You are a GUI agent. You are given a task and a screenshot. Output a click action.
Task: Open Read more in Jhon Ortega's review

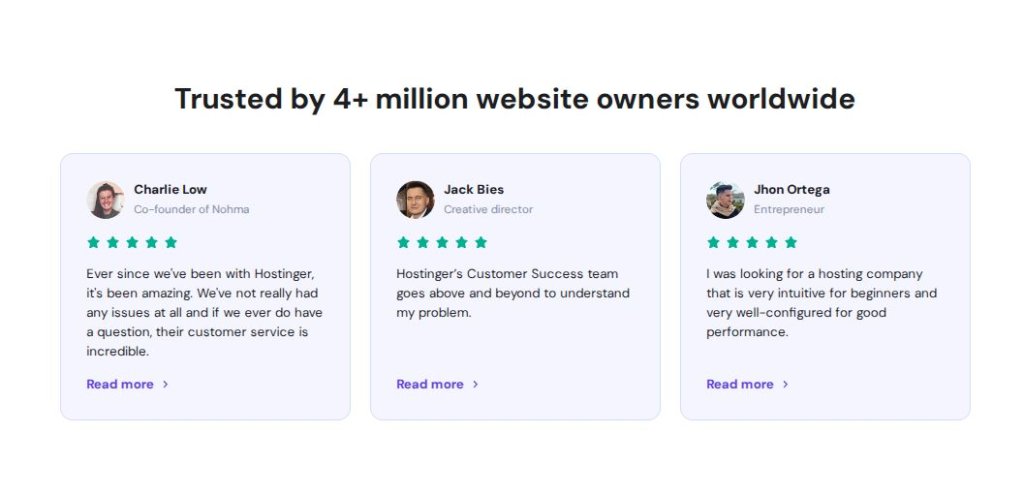click(x=740, y=384)
